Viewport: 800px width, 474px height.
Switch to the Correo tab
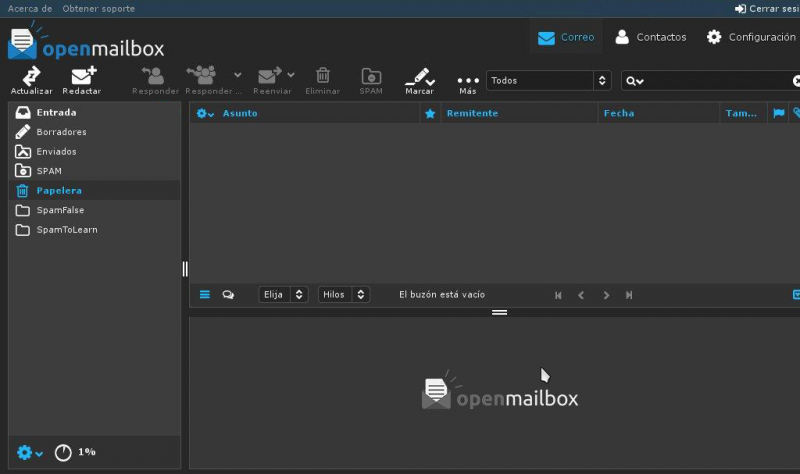[x=566, y=37]
